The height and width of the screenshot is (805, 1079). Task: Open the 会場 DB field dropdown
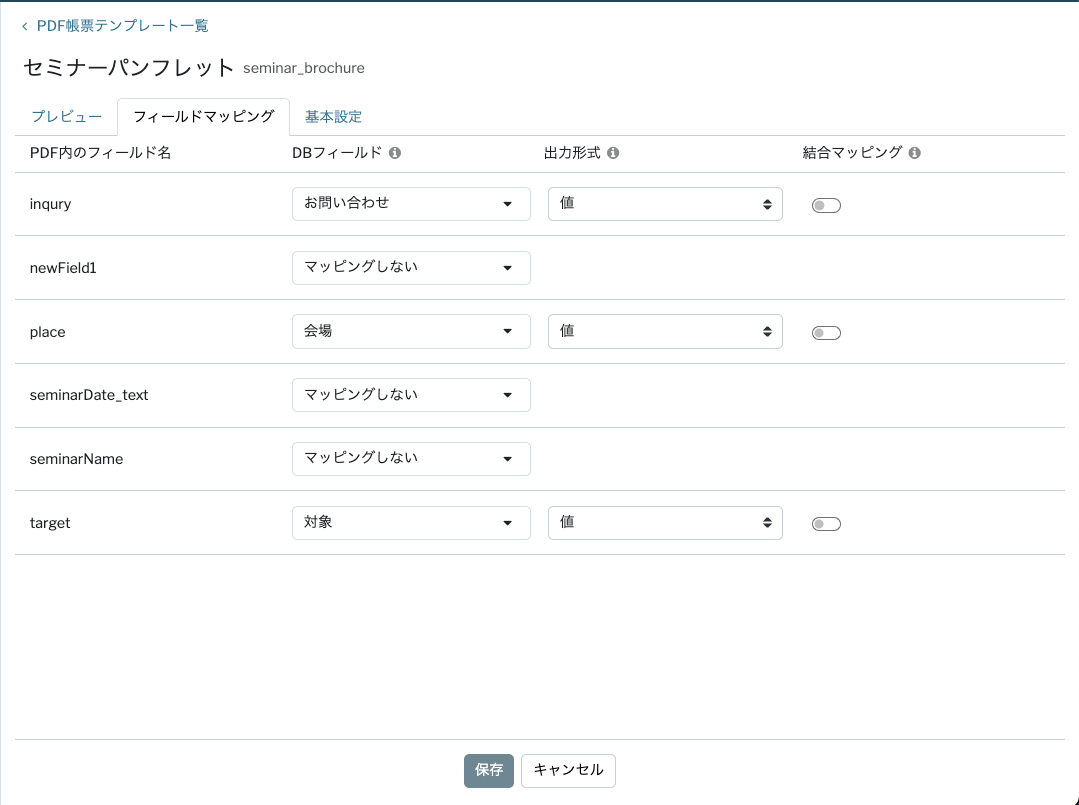[x=411, y=331]
